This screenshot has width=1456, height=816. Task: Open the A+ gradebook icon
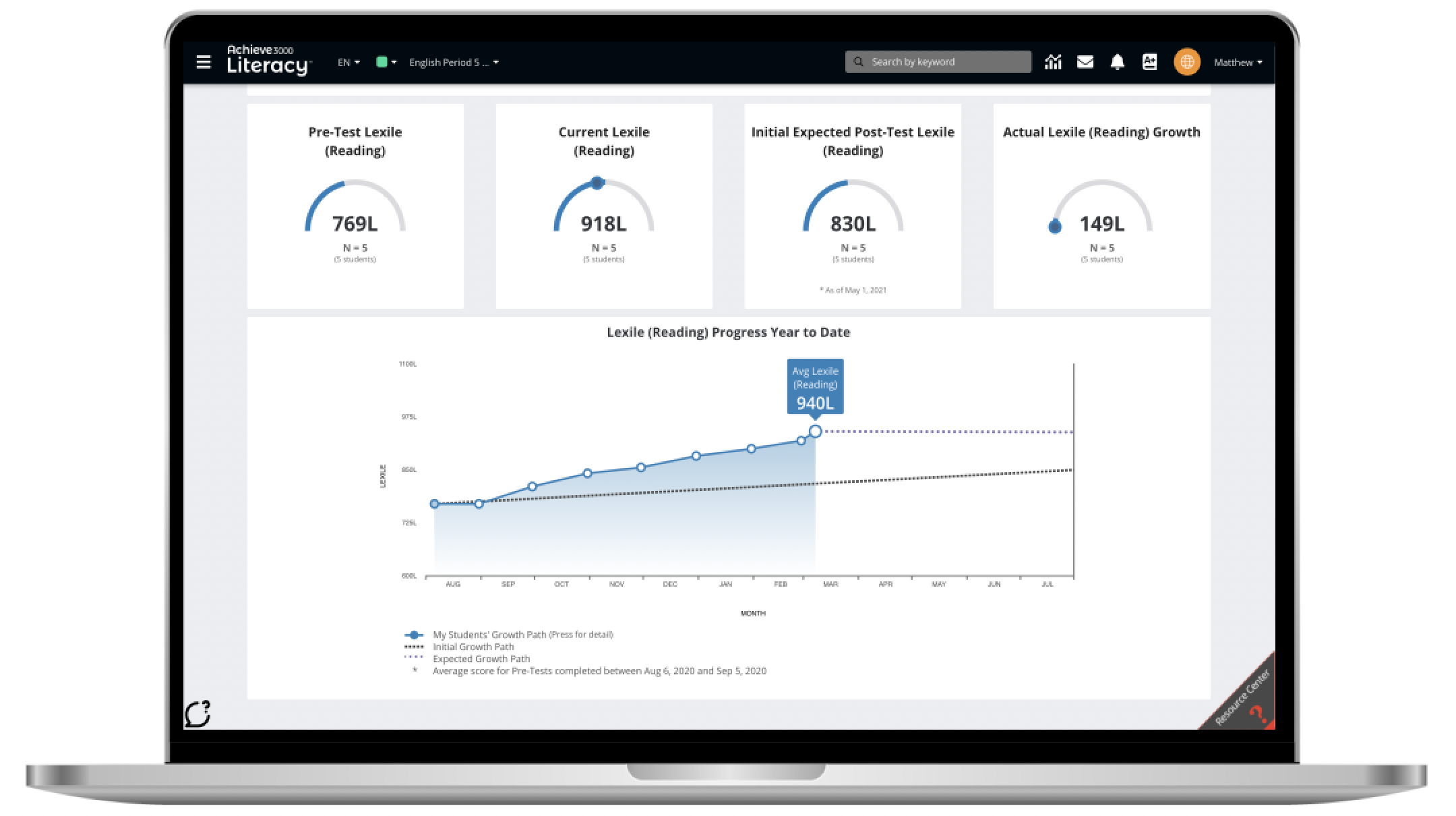point(1149,62)
